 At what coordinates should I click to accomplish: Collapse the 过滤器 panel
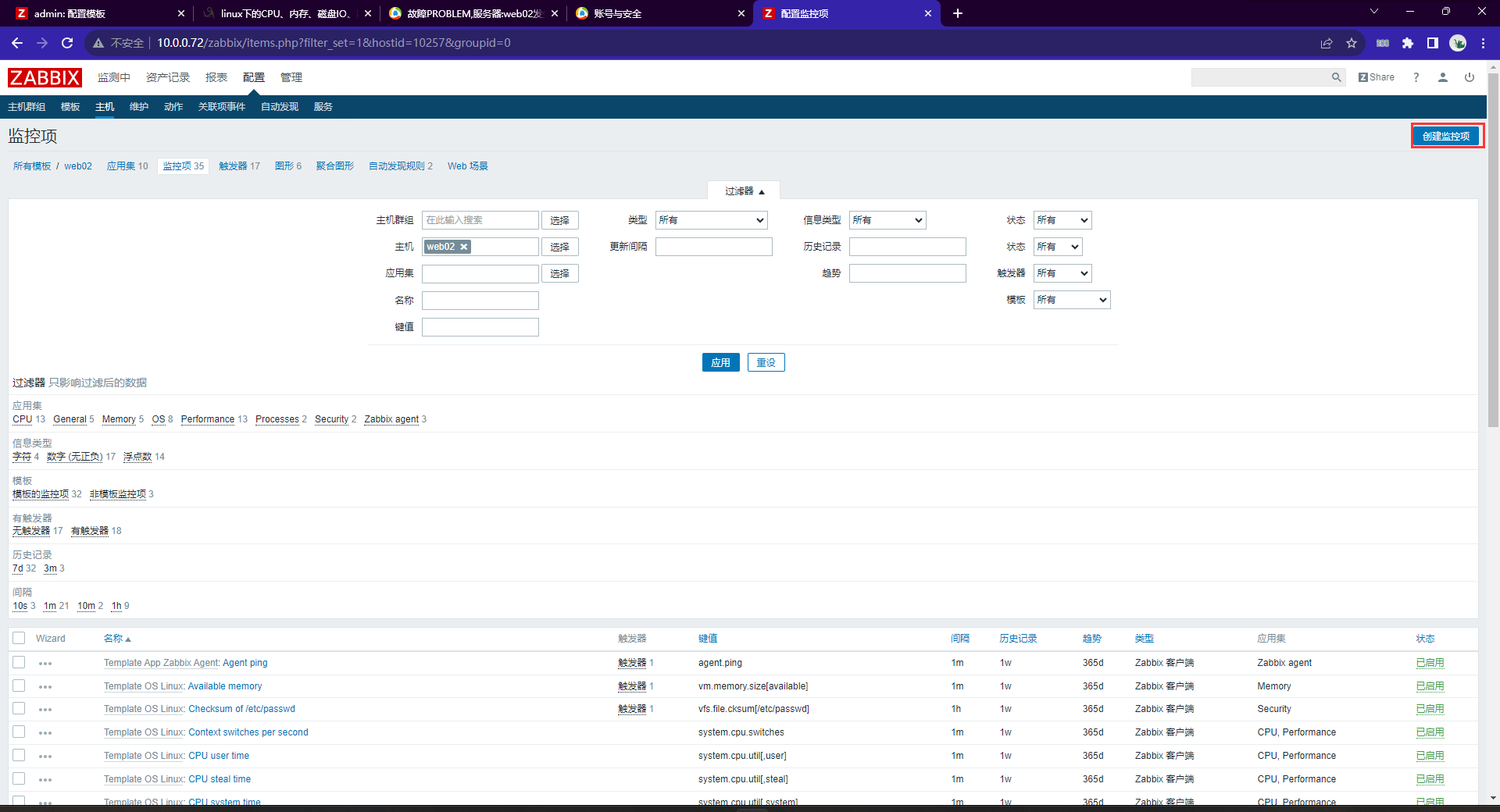744,191
